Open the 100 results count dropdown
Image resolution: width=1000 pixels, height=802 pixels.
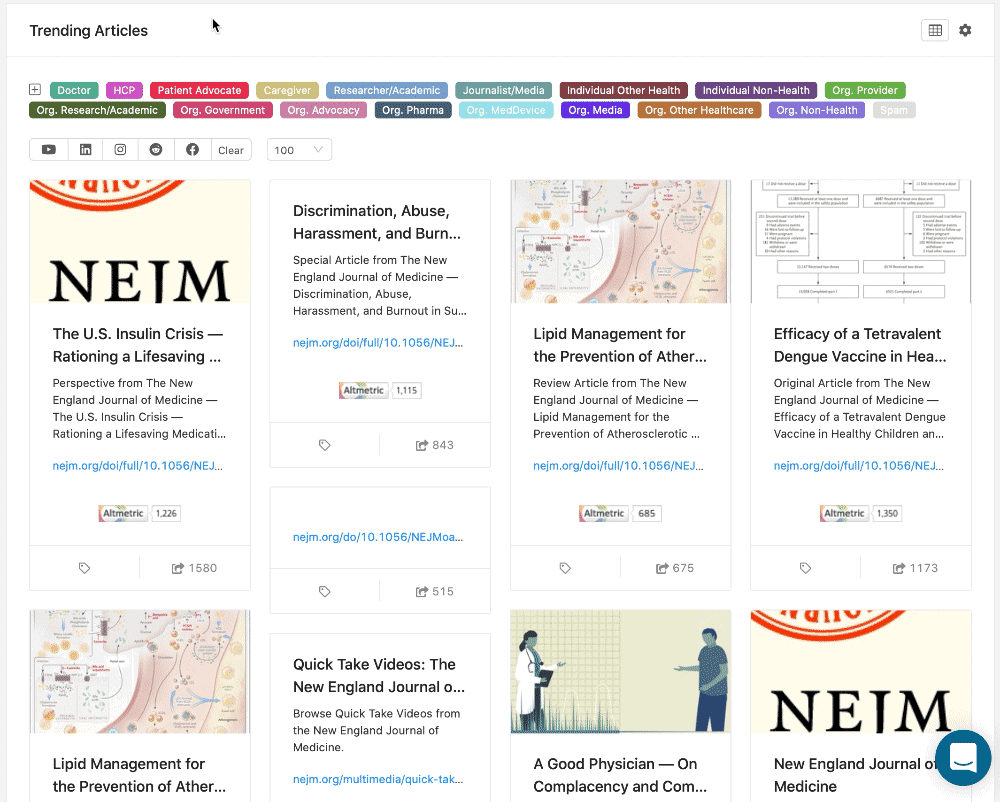tap(299, 150)
